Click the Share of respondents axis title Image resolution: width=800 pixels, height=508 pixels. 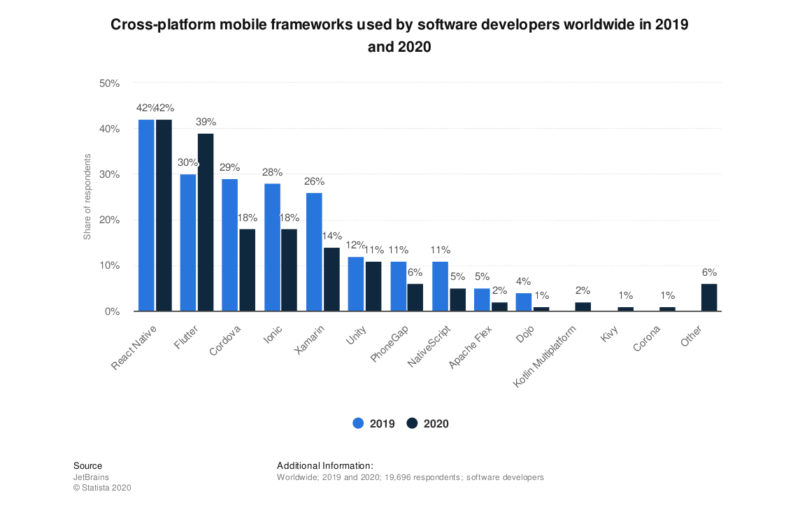(x=89, y=197)
